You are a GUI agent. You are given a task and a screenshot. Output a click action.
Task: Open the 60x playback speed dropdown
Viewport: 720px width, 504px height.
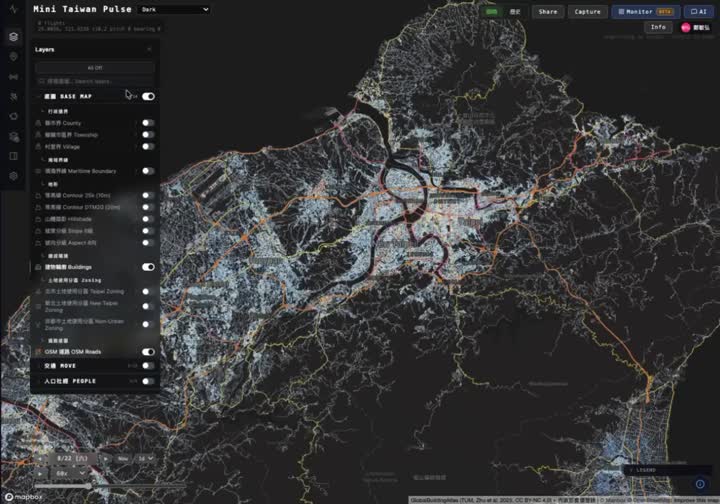click(x=70, y=473)
